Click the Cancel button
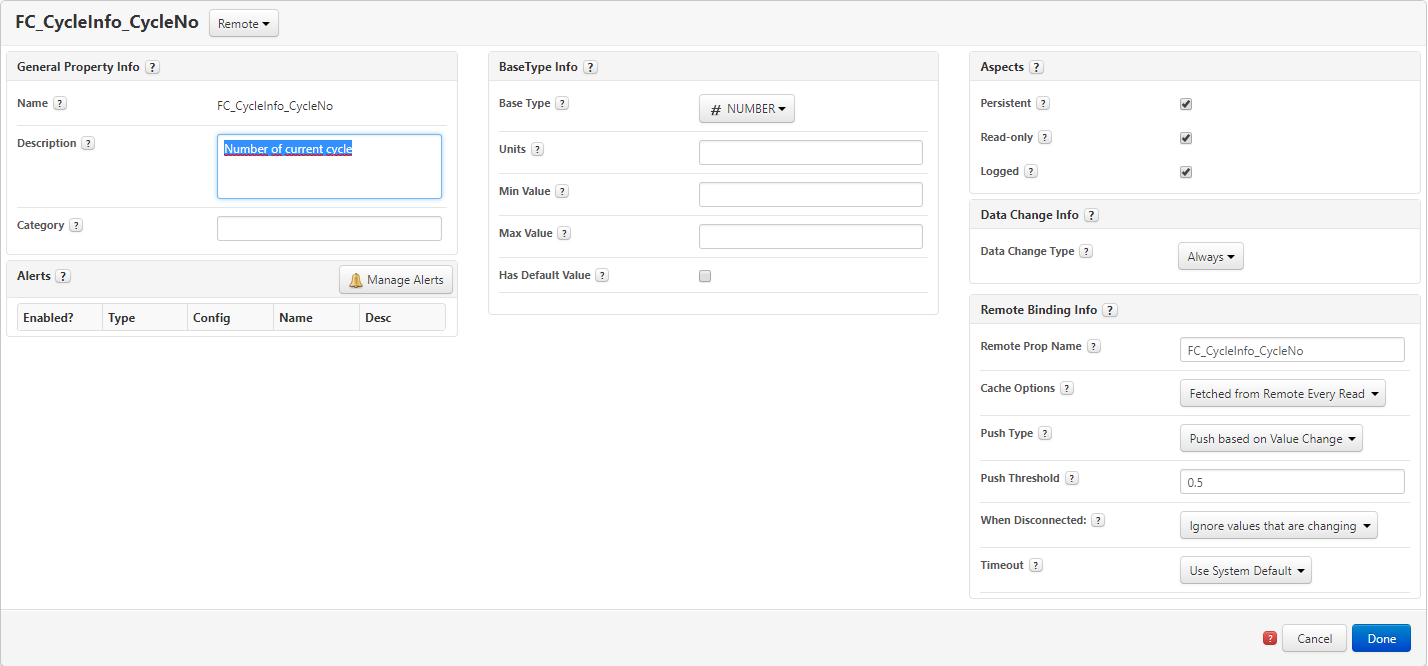The image size is (1428, 666). pyautogui.click(x=1314, y=638)
